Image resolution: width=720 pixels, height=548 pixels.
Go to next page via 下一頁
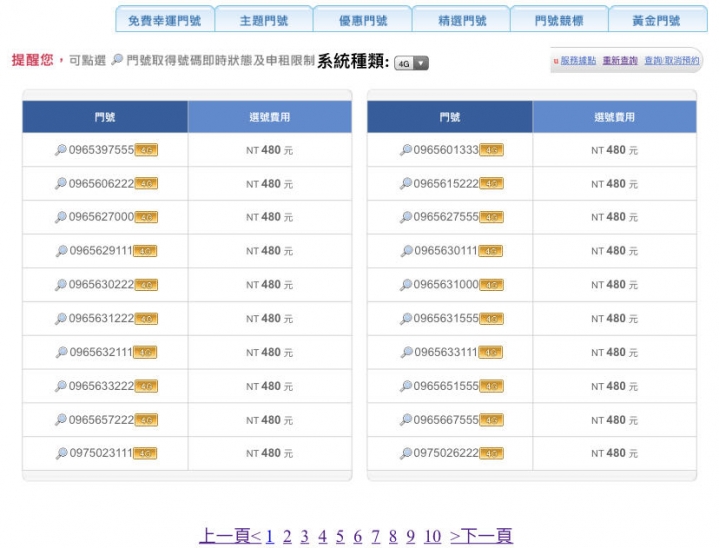pyautogui.click(x=481, y=536)
